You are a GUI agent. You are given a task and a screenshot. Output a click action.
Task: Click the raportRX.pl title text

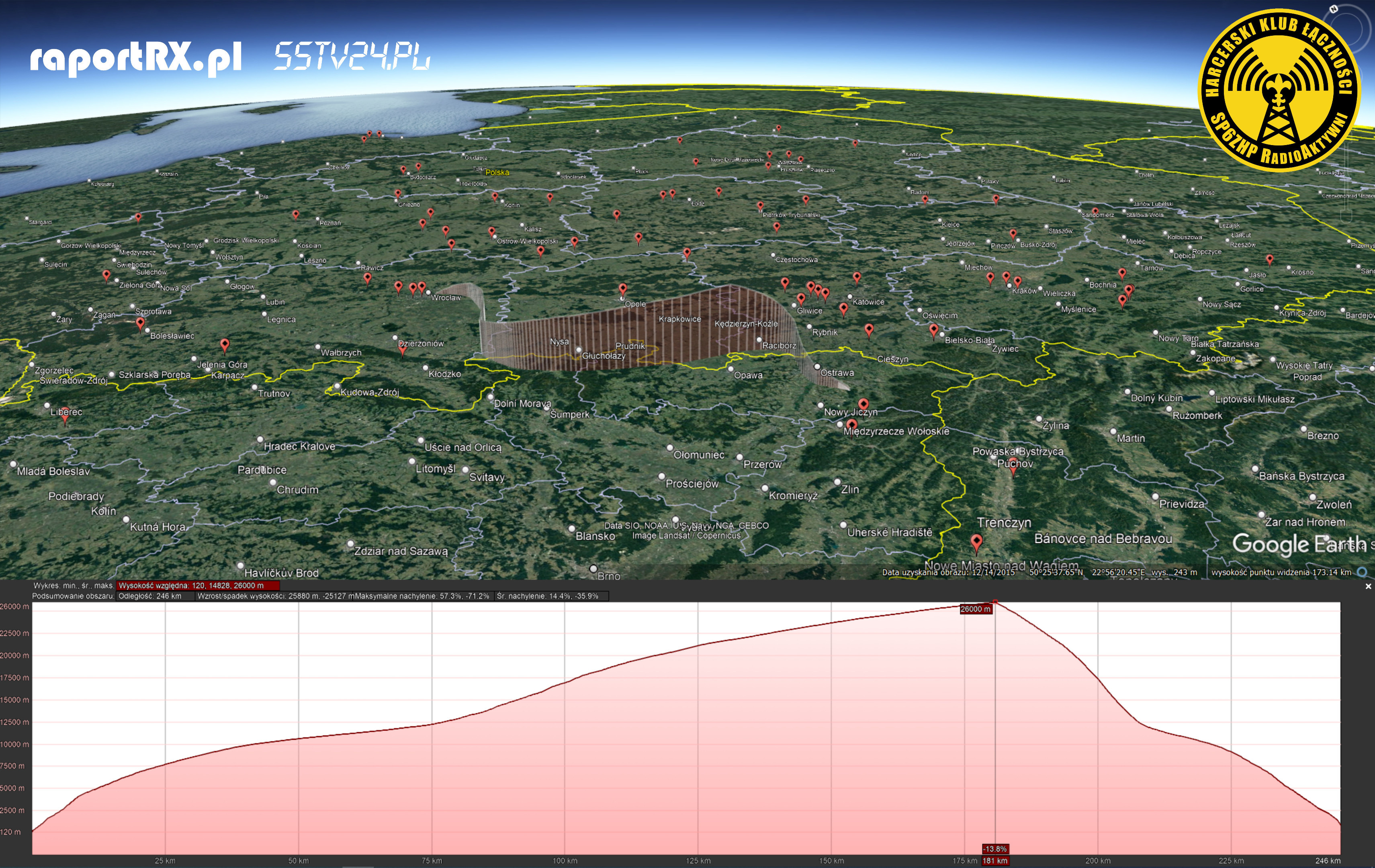pos(136,59)
